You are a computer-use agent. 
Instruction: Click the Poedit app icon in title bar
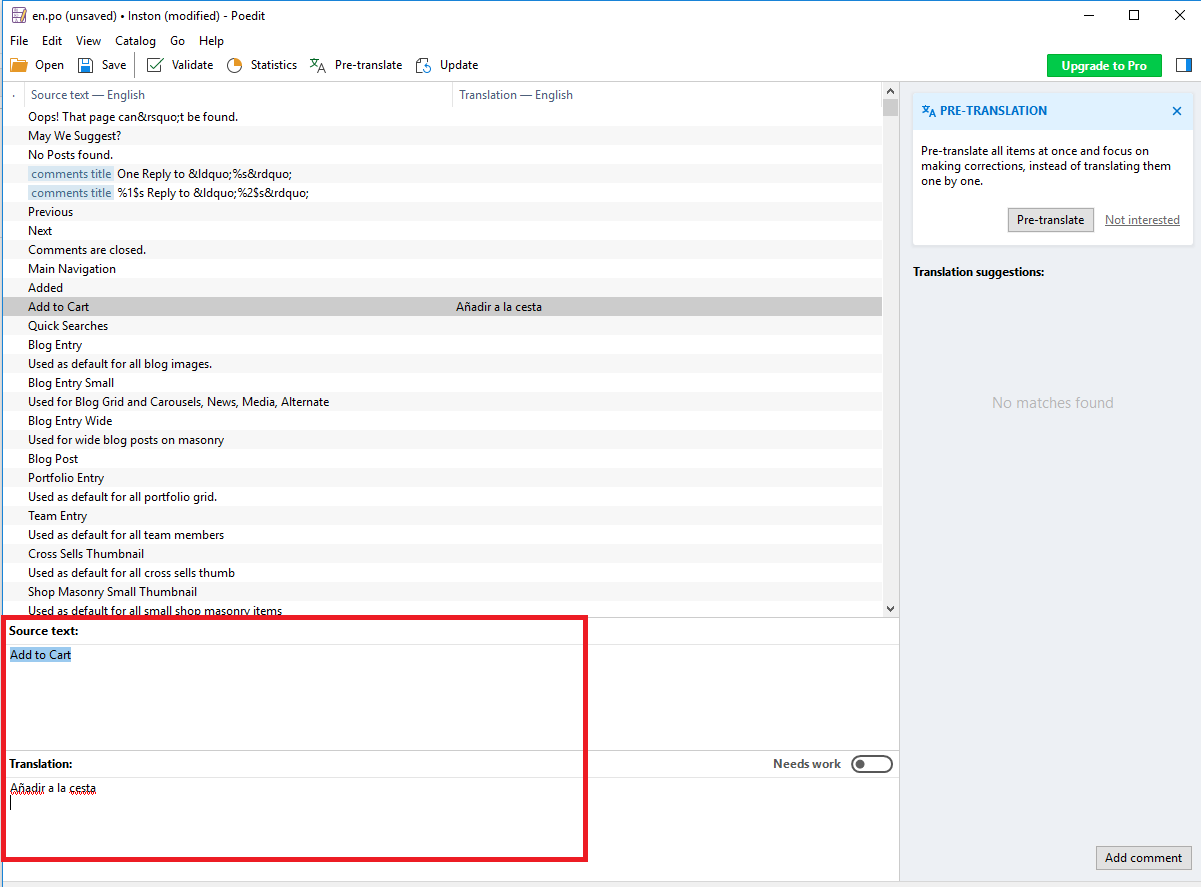tap(18, 16)
